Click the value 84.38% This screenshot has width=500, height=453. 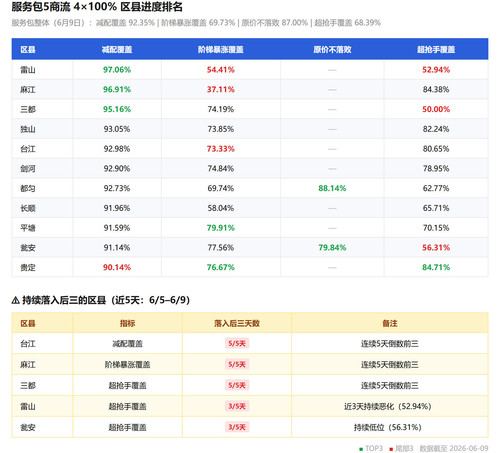(436, 89)
